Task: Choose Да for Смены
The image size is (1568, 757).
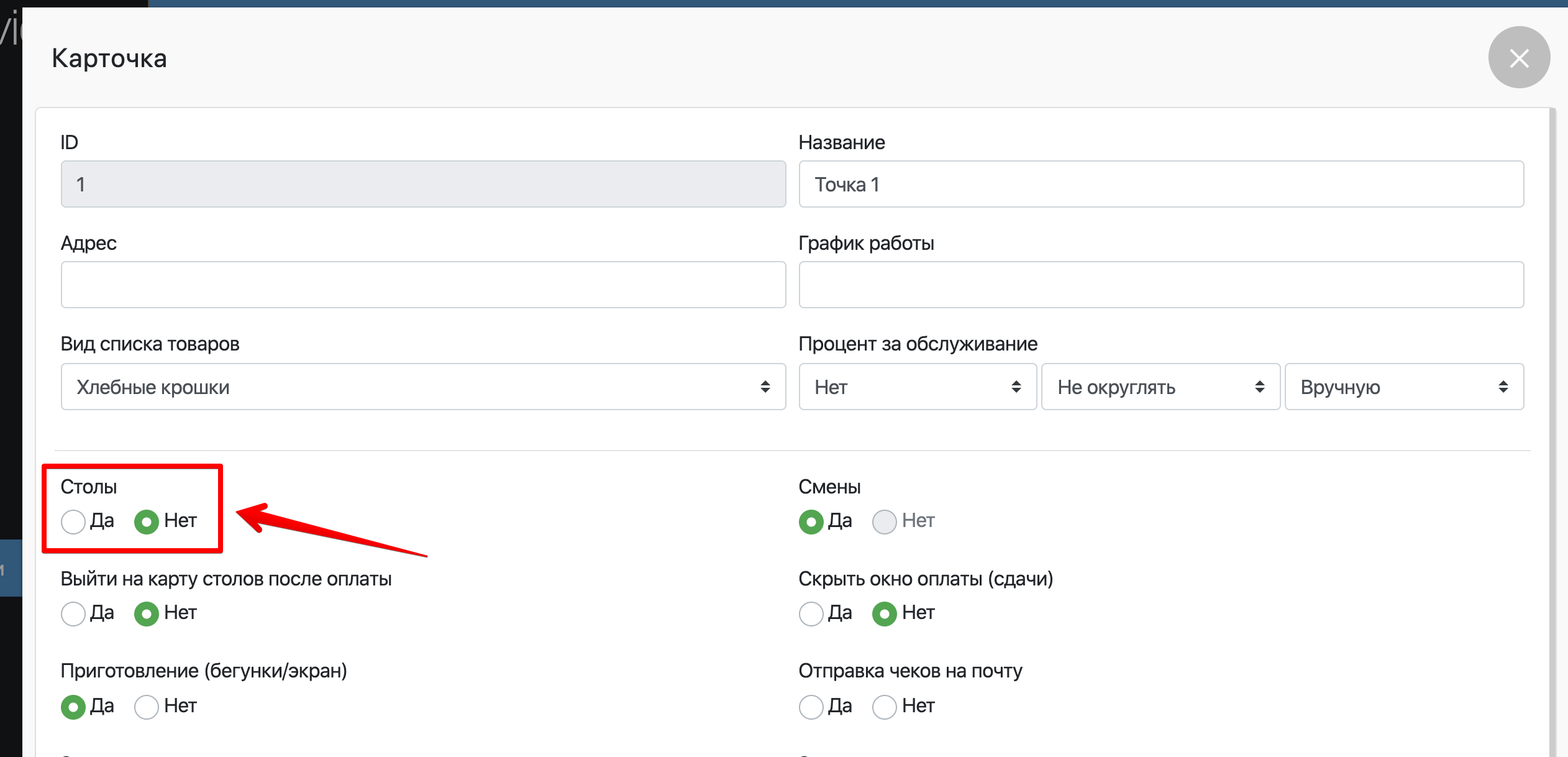Action: click(x=811, y=521)
